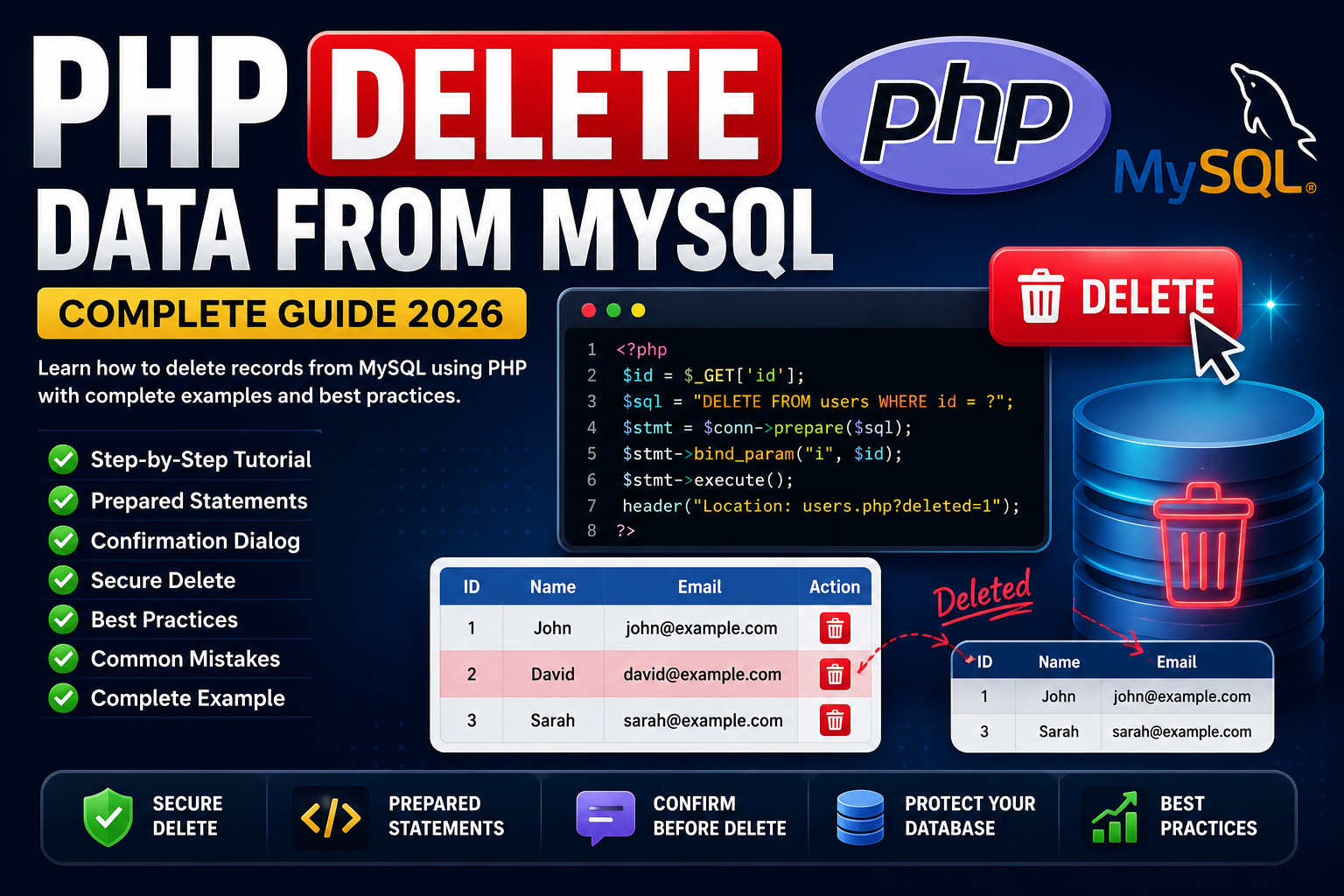Click the trash icon in Sarah's row

835,720
